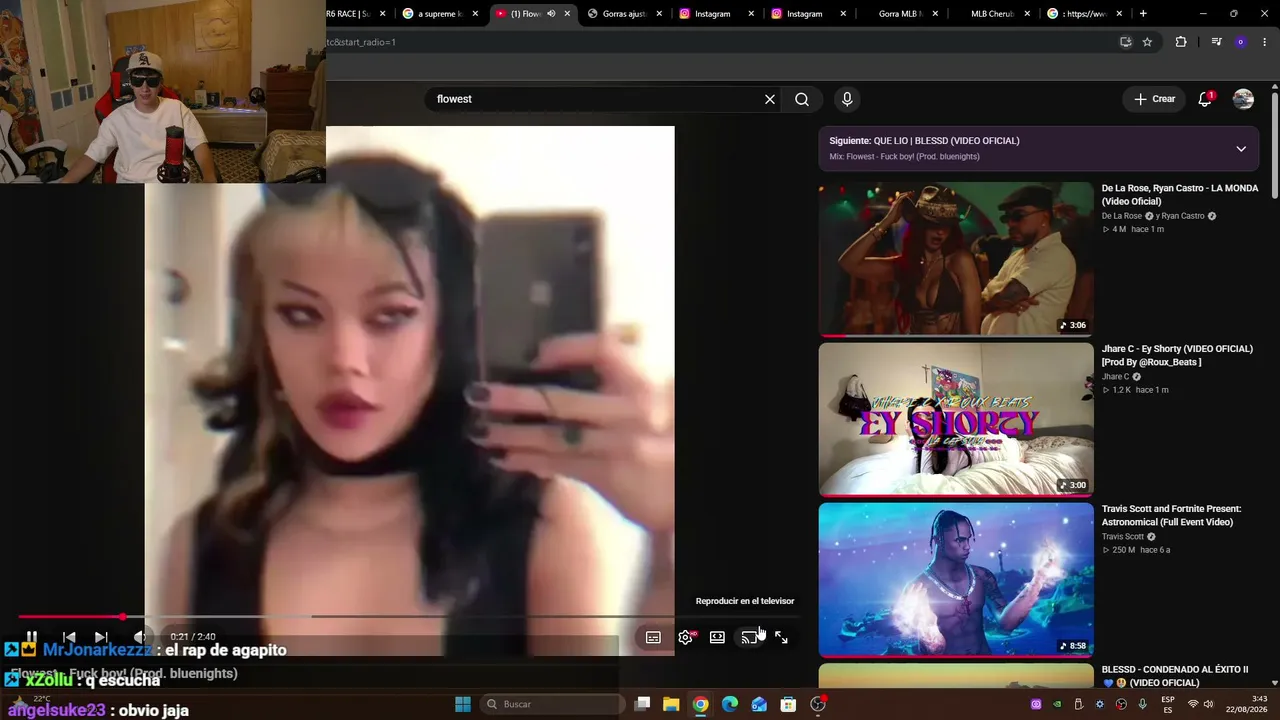This screenshot has height=720, width=1280.
Task: Open the Wi-Fi network tray icon
Action: coord(1192,704)
